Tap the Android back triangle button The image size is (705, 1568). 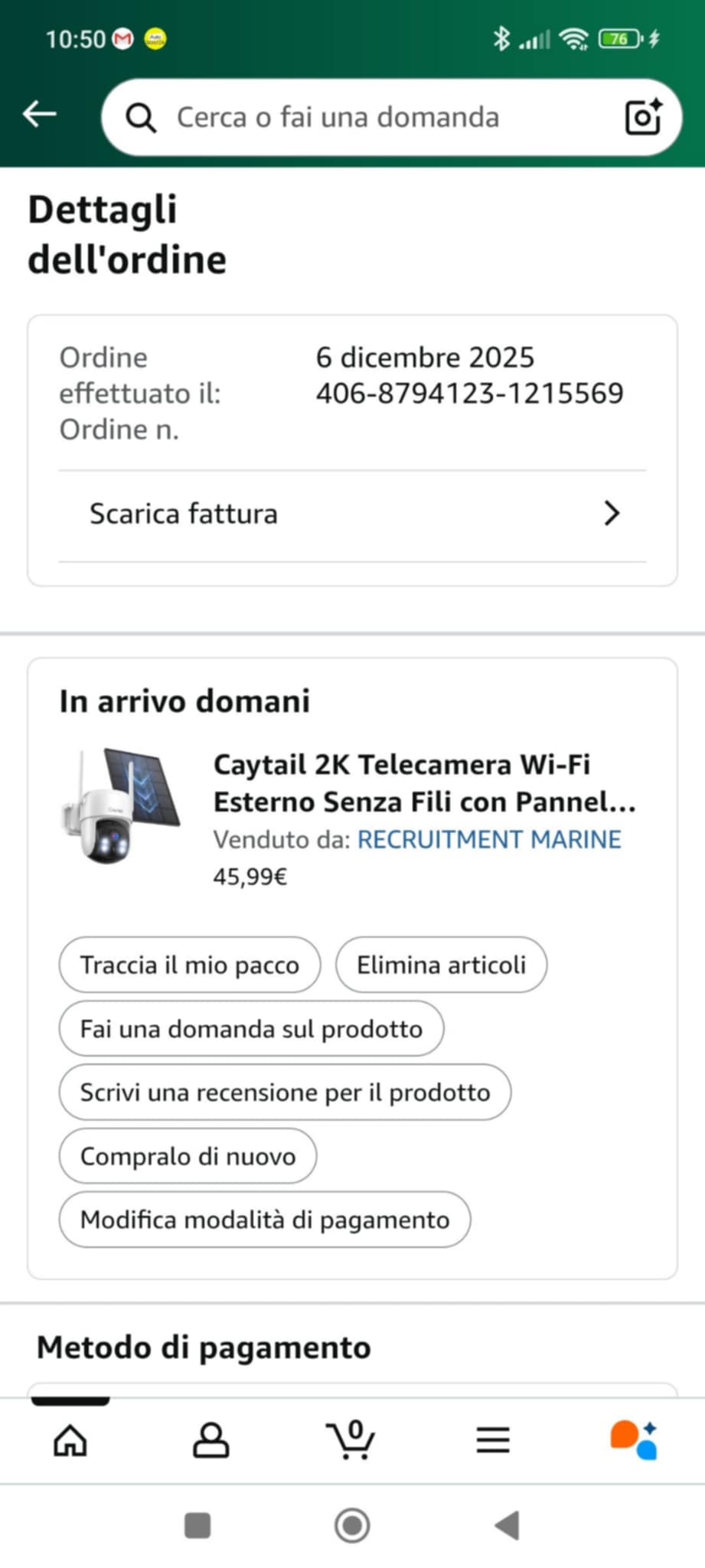point(508,1525)
